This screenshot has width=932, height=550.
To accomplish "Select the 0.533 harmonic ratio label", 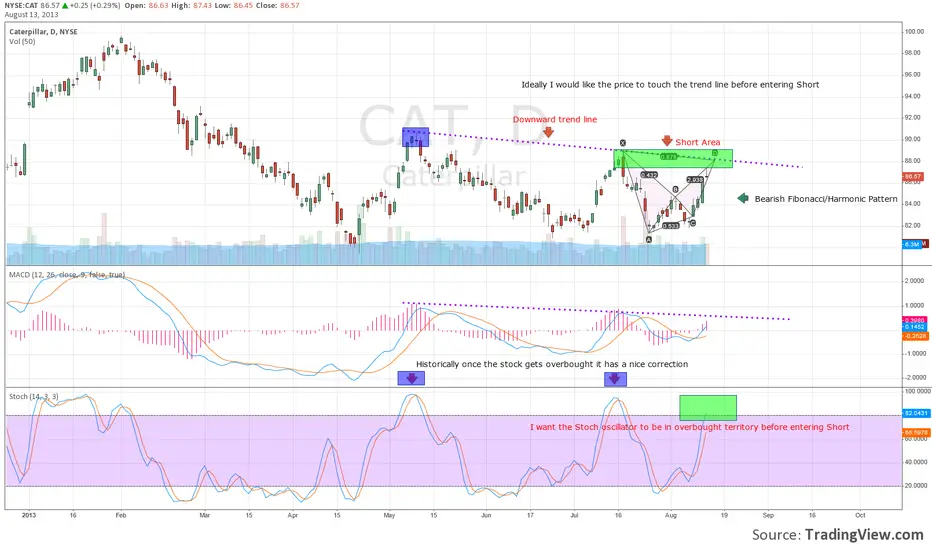I will (670, 226).
